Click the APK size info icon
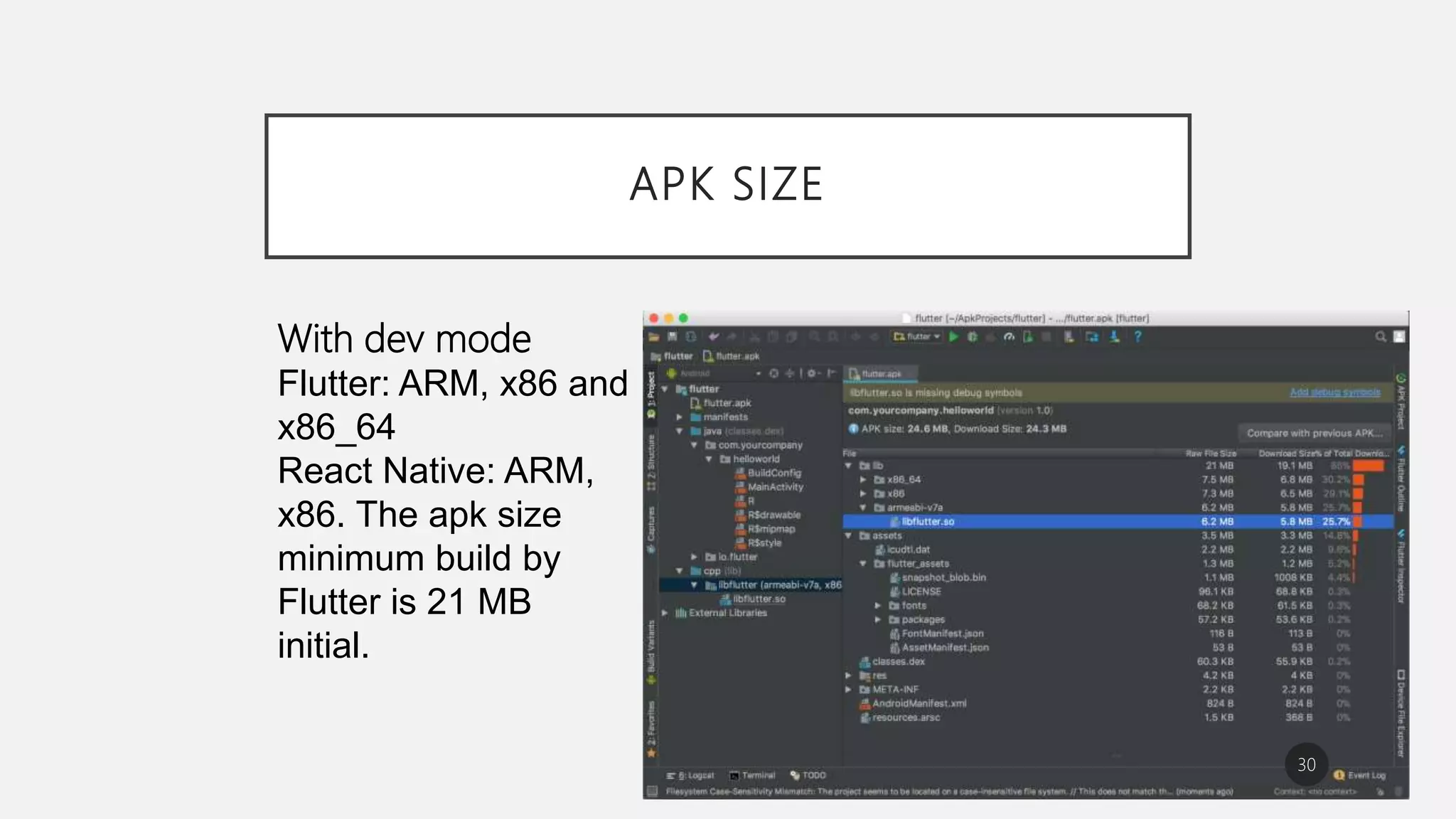Viewport: 1456px width, 819px height. coord(853,429)
